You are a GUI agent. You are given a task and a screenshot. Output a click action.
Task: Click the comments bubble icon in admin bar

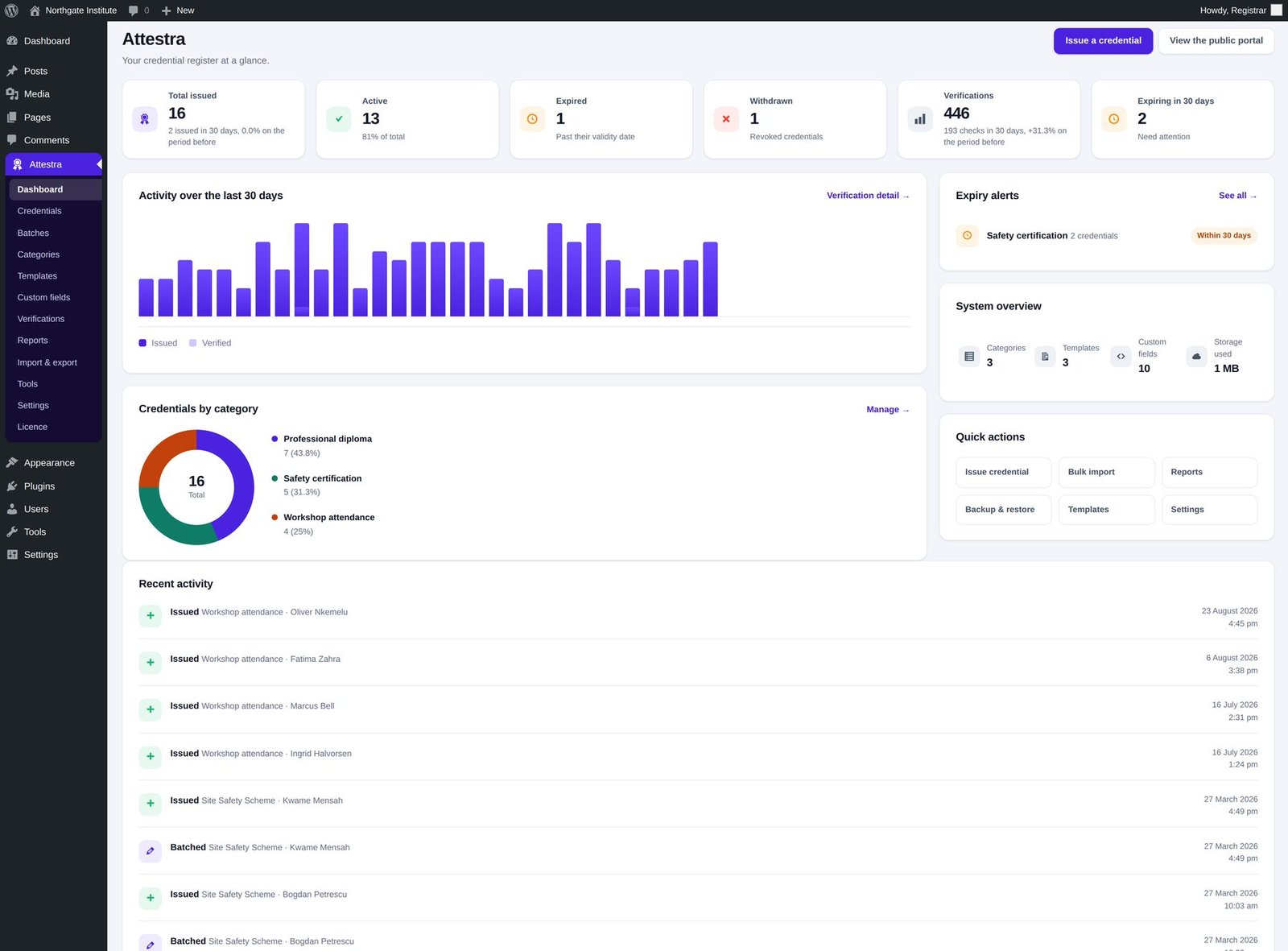134,10
